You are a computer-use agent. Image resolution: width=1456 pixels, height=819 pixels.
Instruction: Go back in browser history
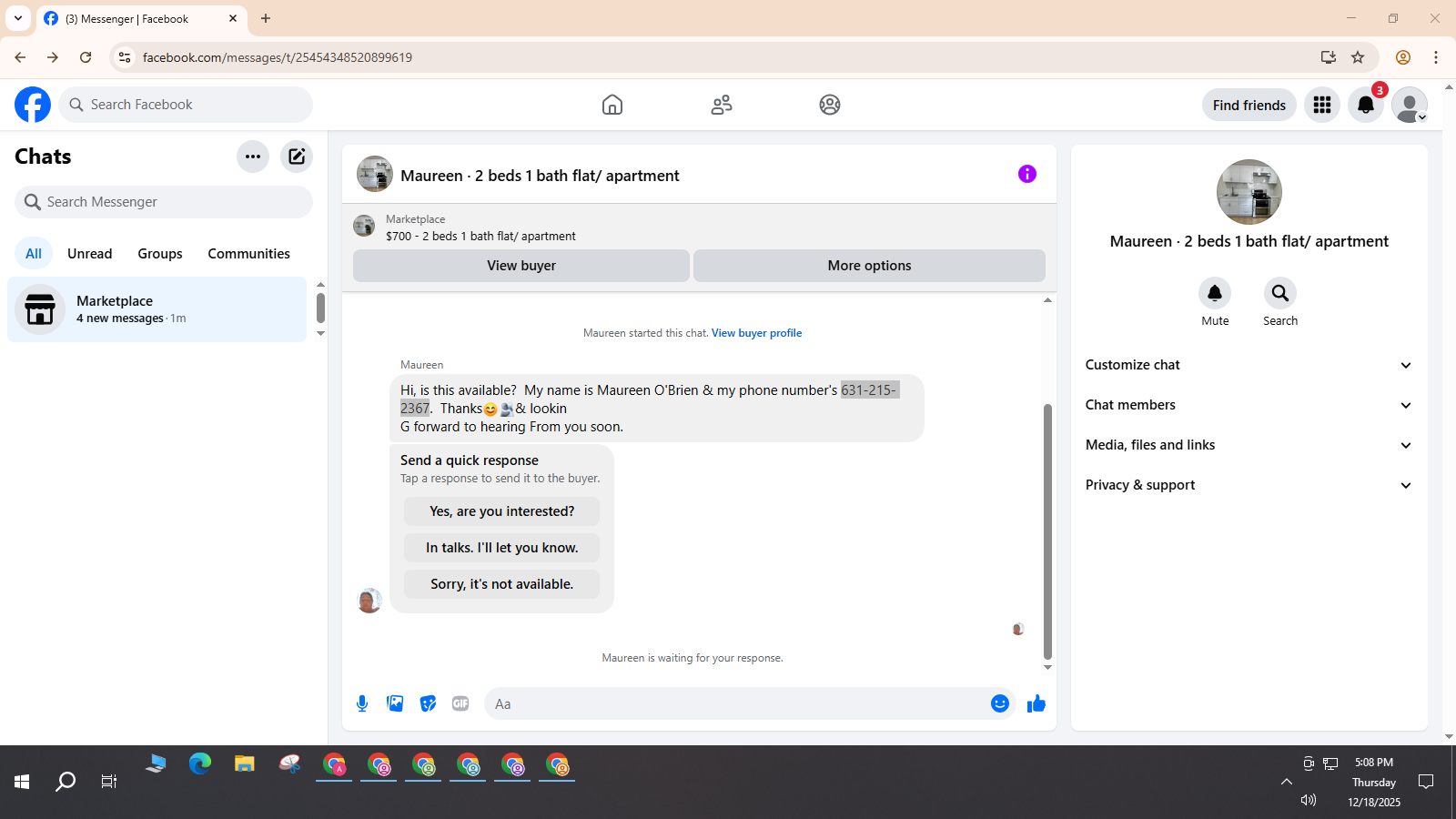[20, 57]
